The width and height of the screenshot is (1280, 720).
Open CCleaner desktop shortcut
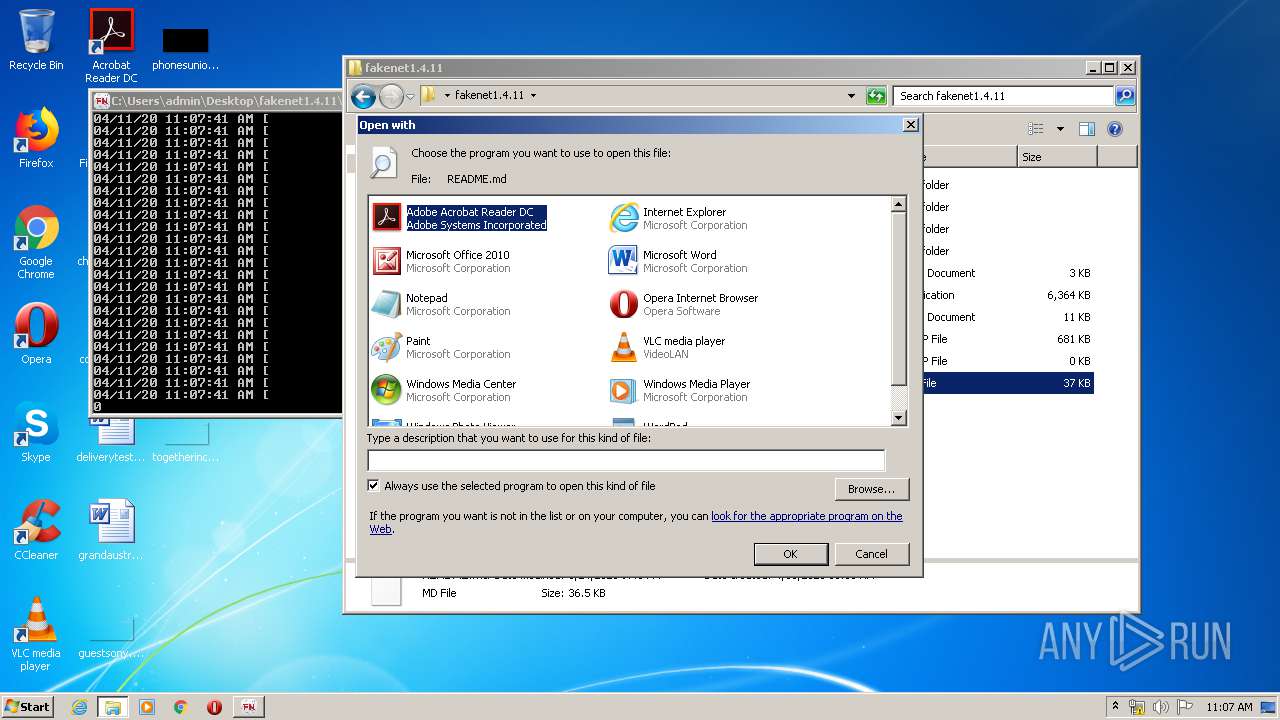36,530
